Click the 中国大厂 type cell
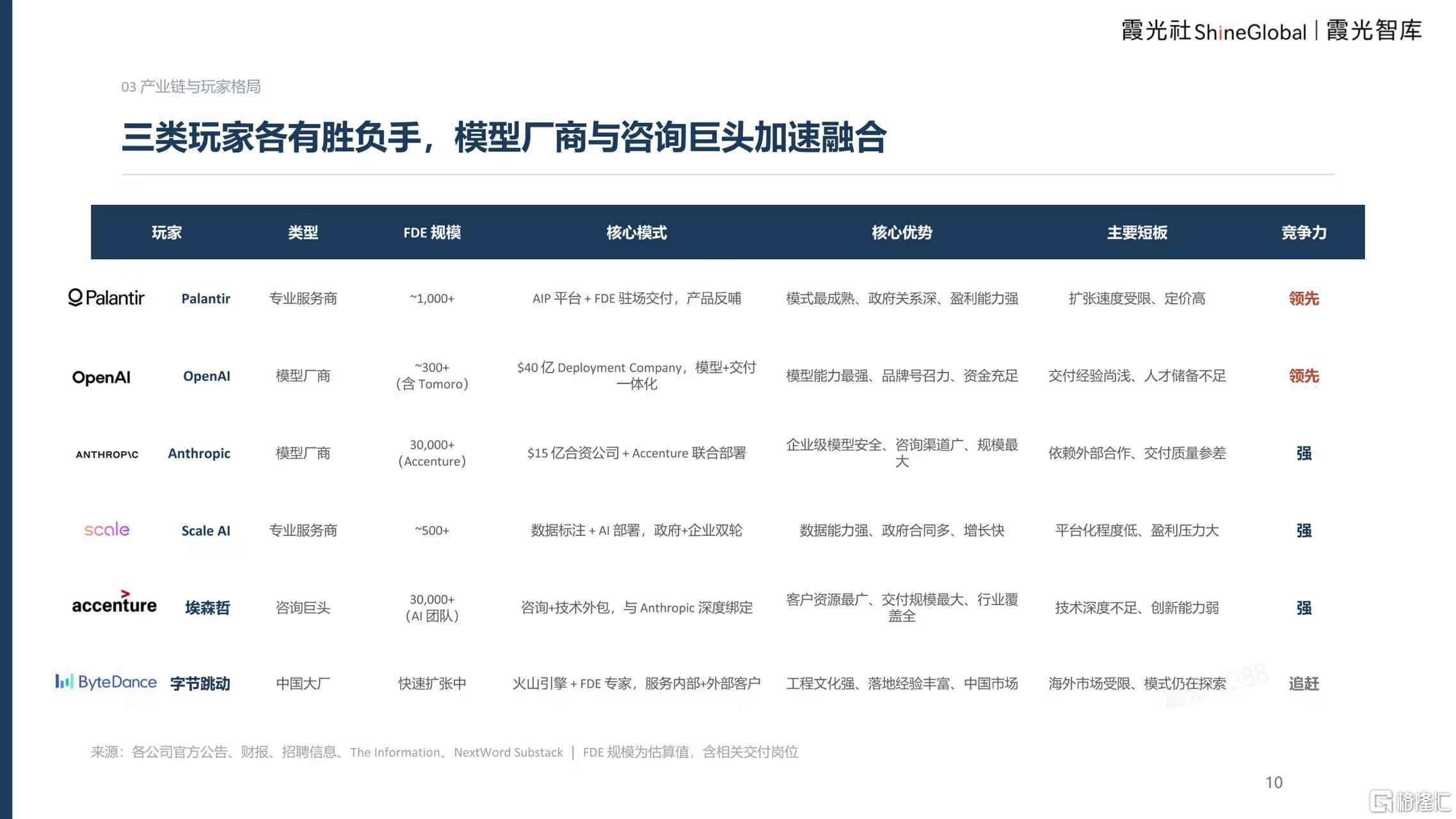 (303, 684)
